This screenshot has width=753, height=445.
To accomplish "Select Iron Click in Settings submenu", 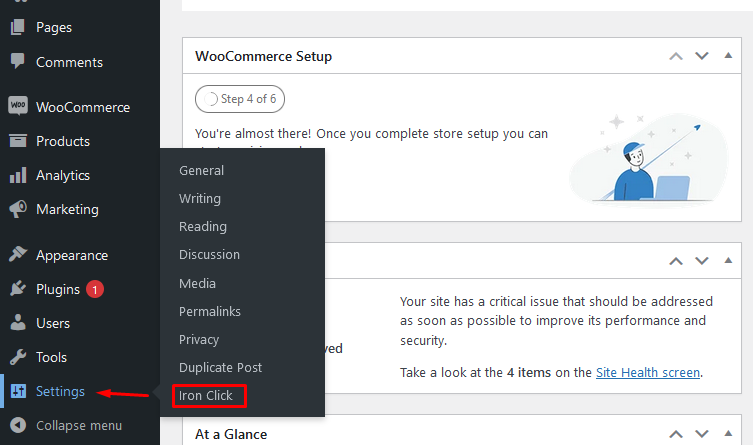I will pos(206,396).
